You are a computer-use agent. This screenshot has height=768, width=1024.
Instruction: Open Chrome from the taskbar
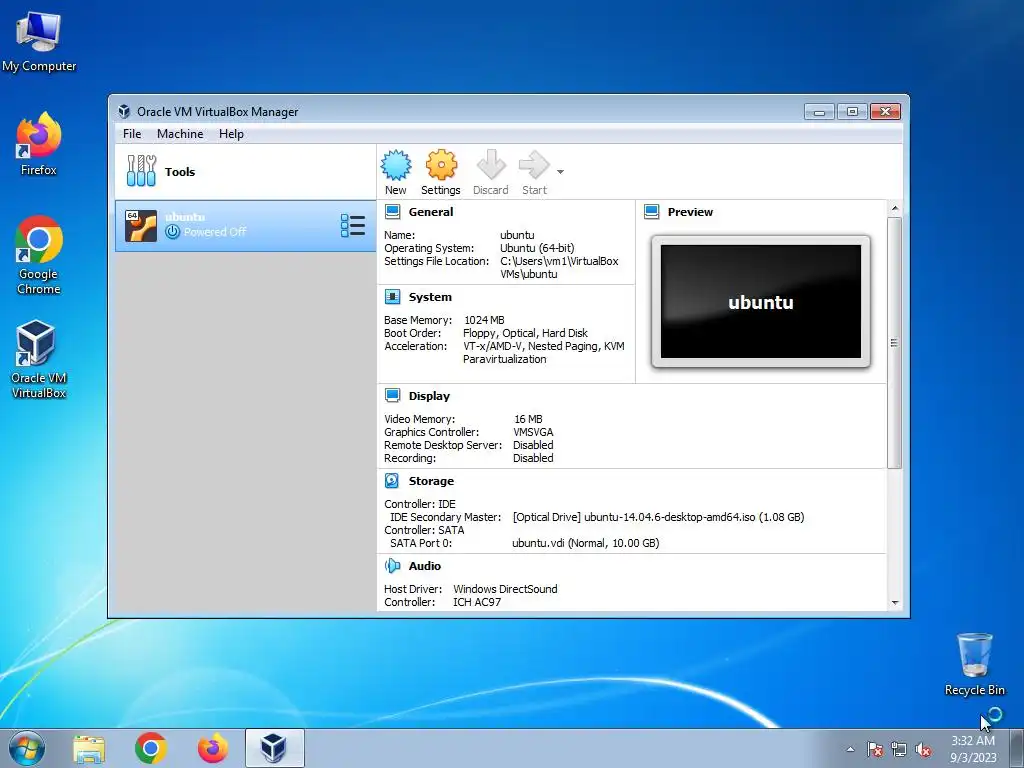(151, 748)
